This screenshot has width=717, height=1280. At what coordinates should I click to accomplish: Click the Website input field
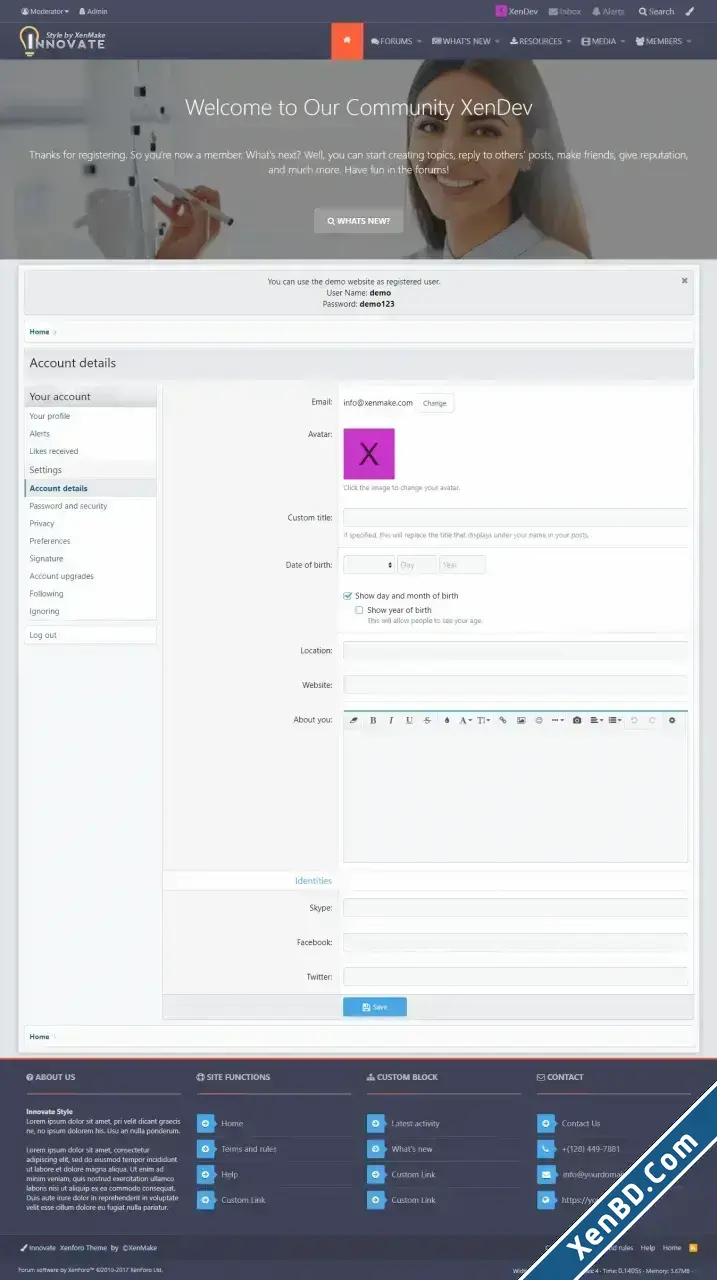[515, 685]
